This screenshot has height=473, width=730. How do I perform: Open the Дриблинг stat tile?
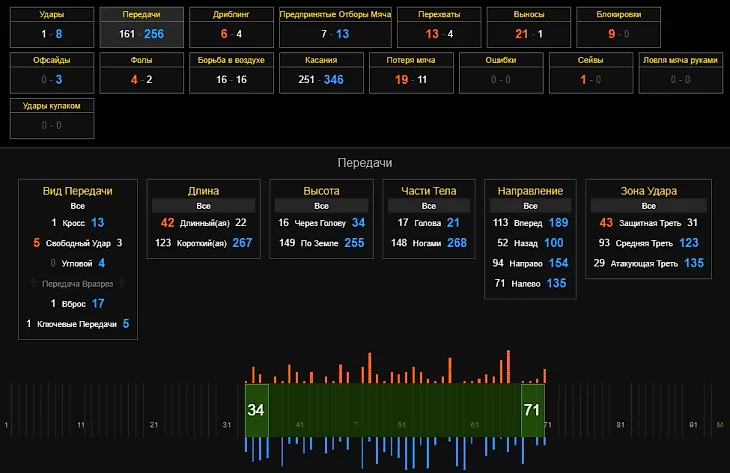(x=232, y=26)
